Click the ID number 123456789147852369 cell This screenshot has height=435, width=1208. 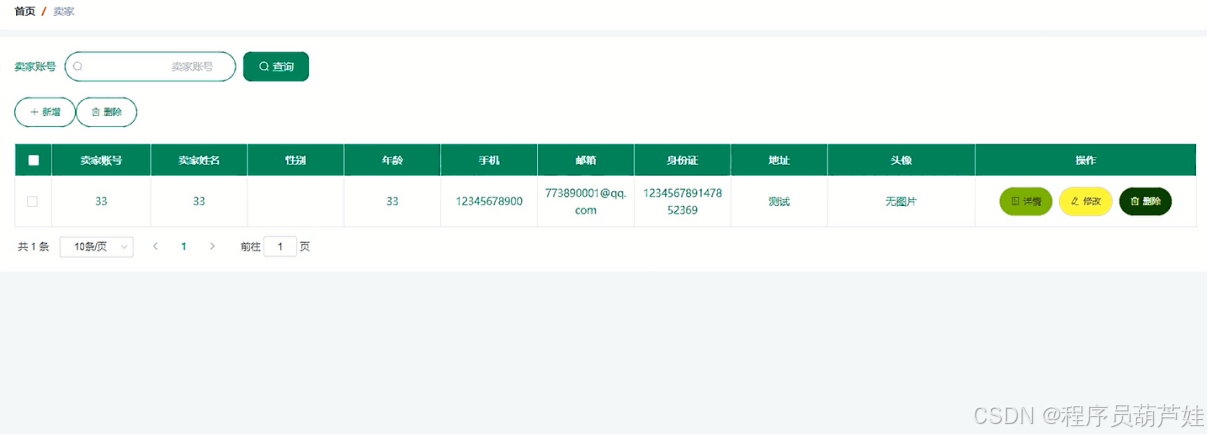point(683,202)
